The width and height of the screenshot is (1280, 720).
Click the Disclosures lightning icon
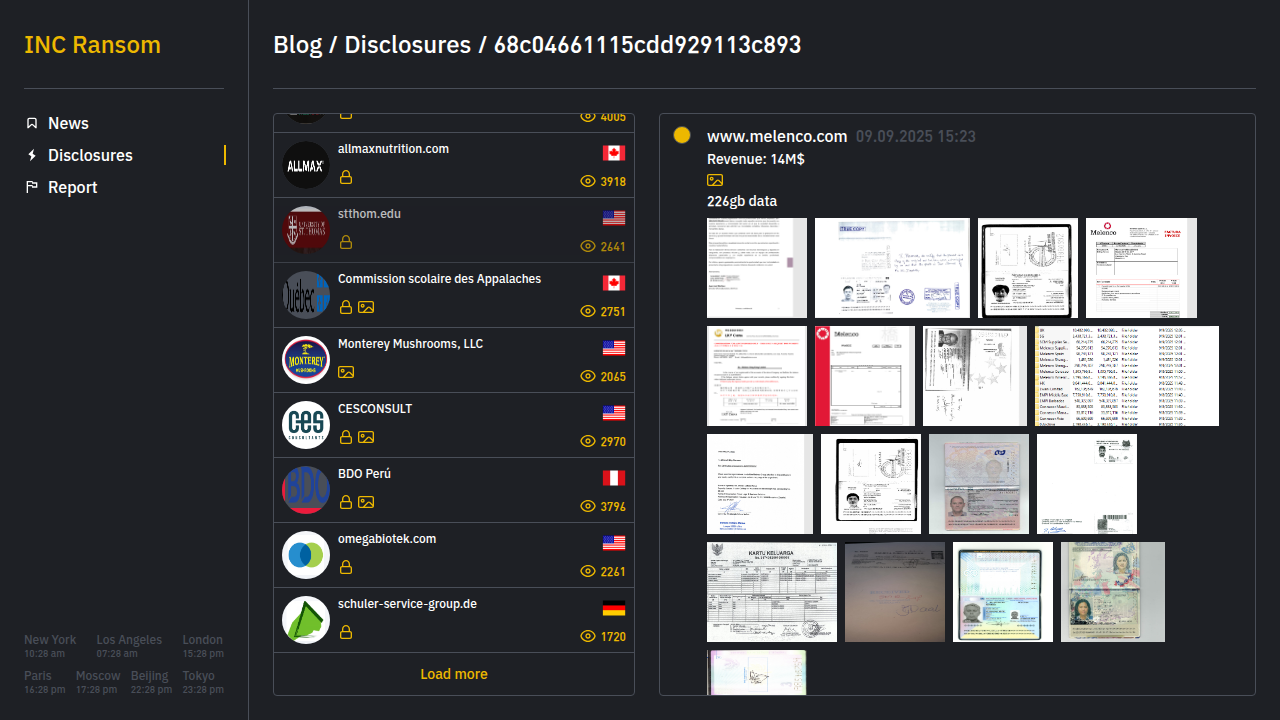pos(32,155)
